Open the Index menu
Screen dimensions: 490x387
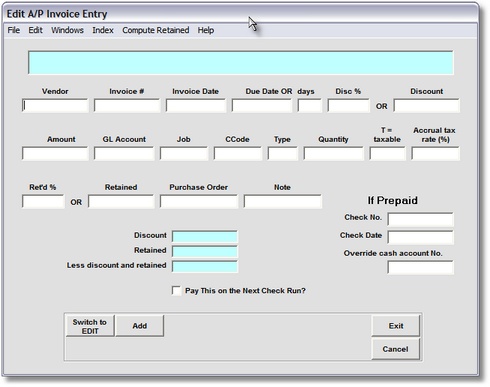pyautogui.click(x=103, y=30)
